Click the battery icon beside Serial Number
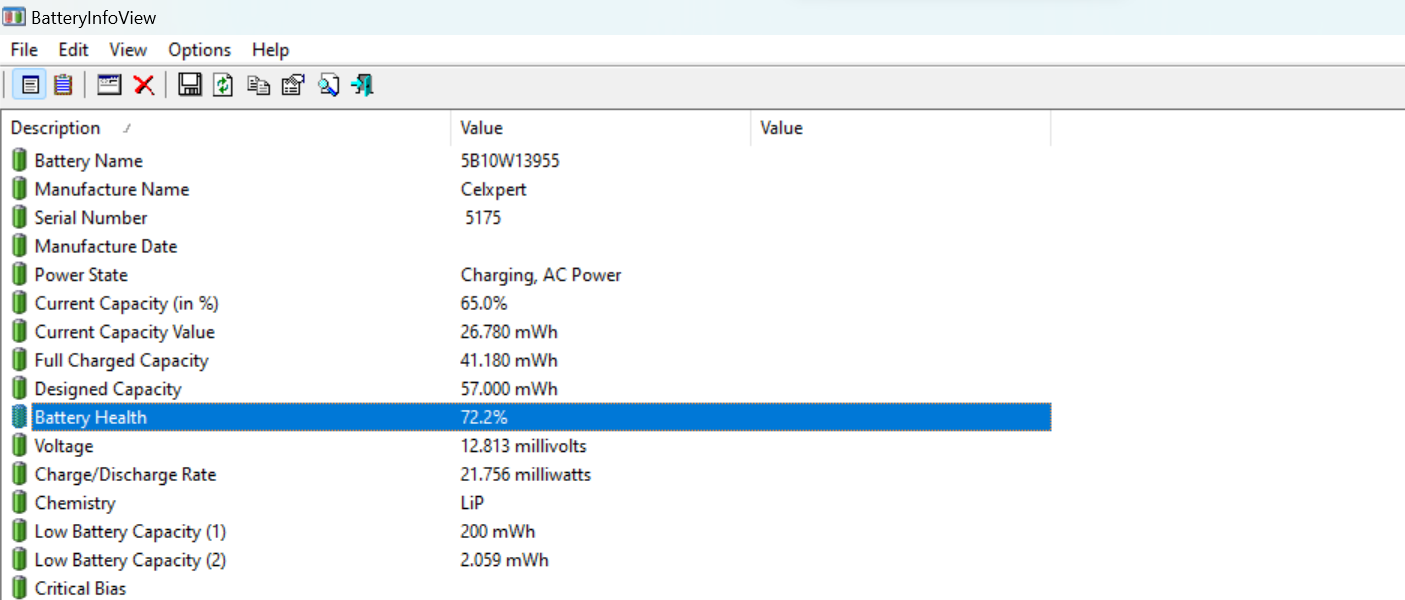The image size is (1405, 600). click(19, 217)
